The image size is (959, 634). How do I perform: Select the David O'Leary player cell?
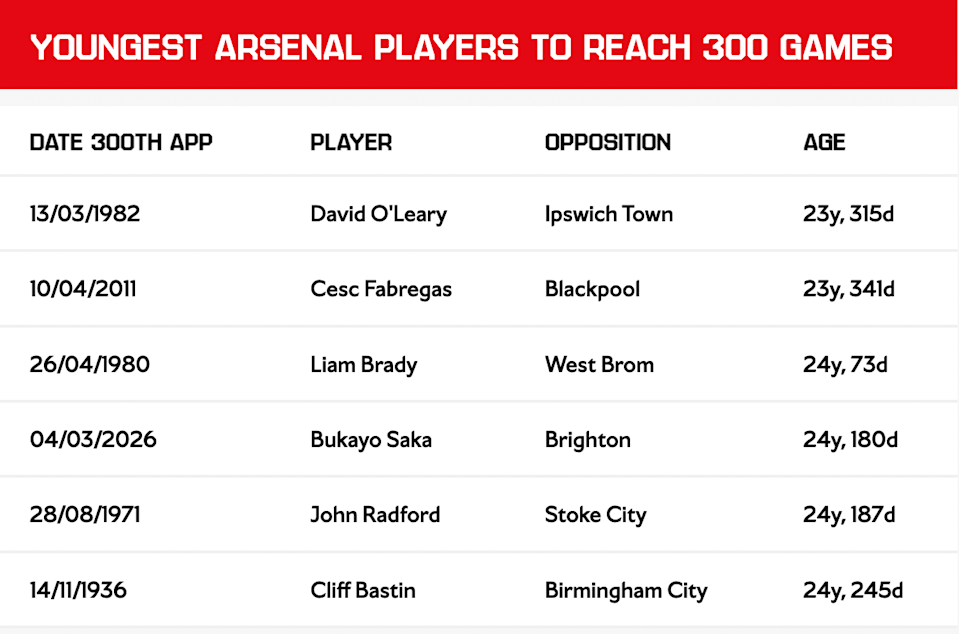pyautogui.click(x=378, y=214)
